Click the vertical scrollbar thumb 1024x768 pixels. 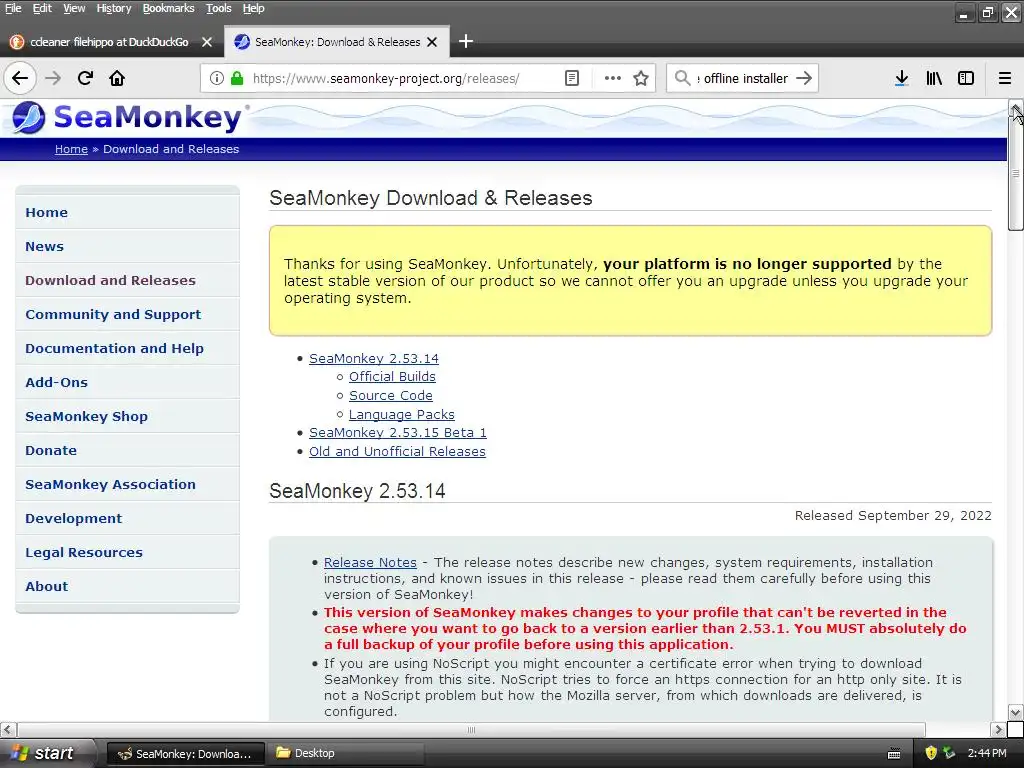1016,175
